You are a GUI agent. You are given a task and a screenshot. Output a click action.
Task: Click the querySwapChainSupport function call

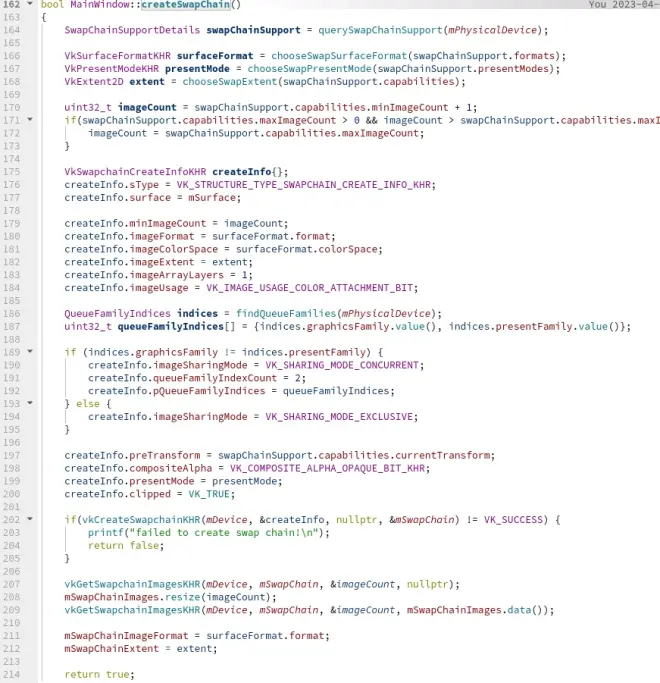[380, 30]
